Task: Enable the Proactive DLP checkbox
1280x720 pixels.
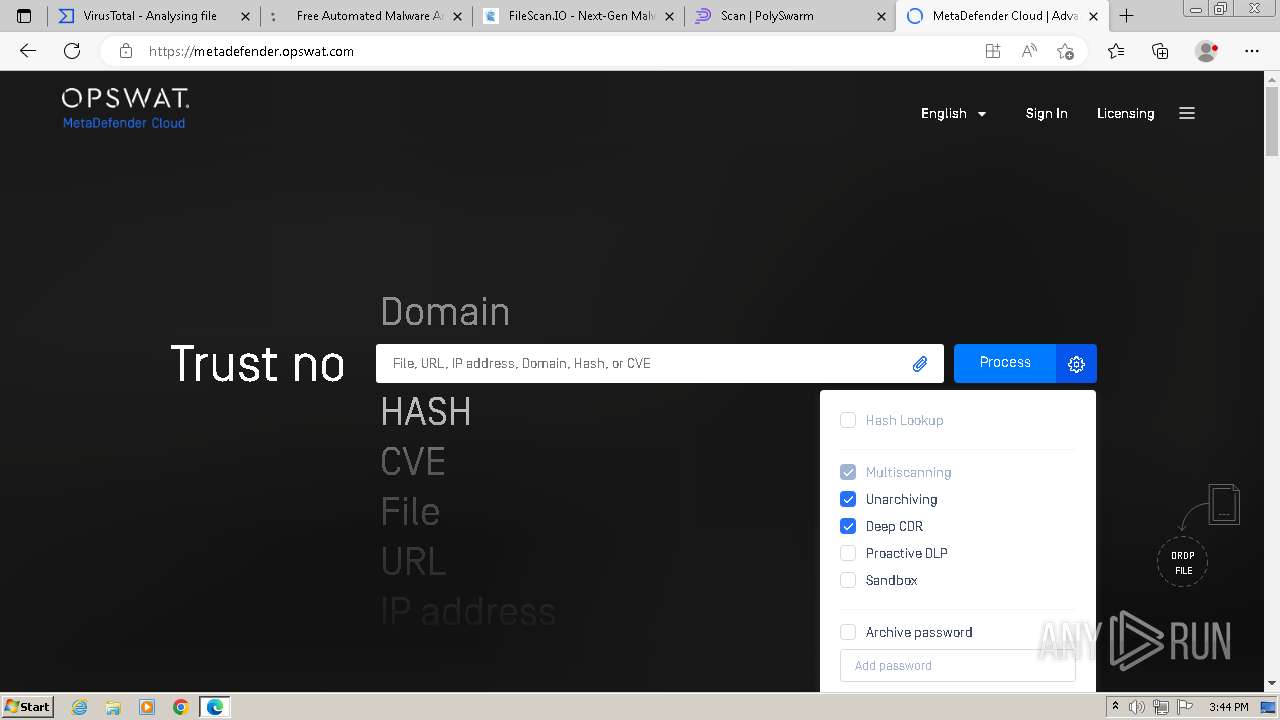Action: pos(848,553)
